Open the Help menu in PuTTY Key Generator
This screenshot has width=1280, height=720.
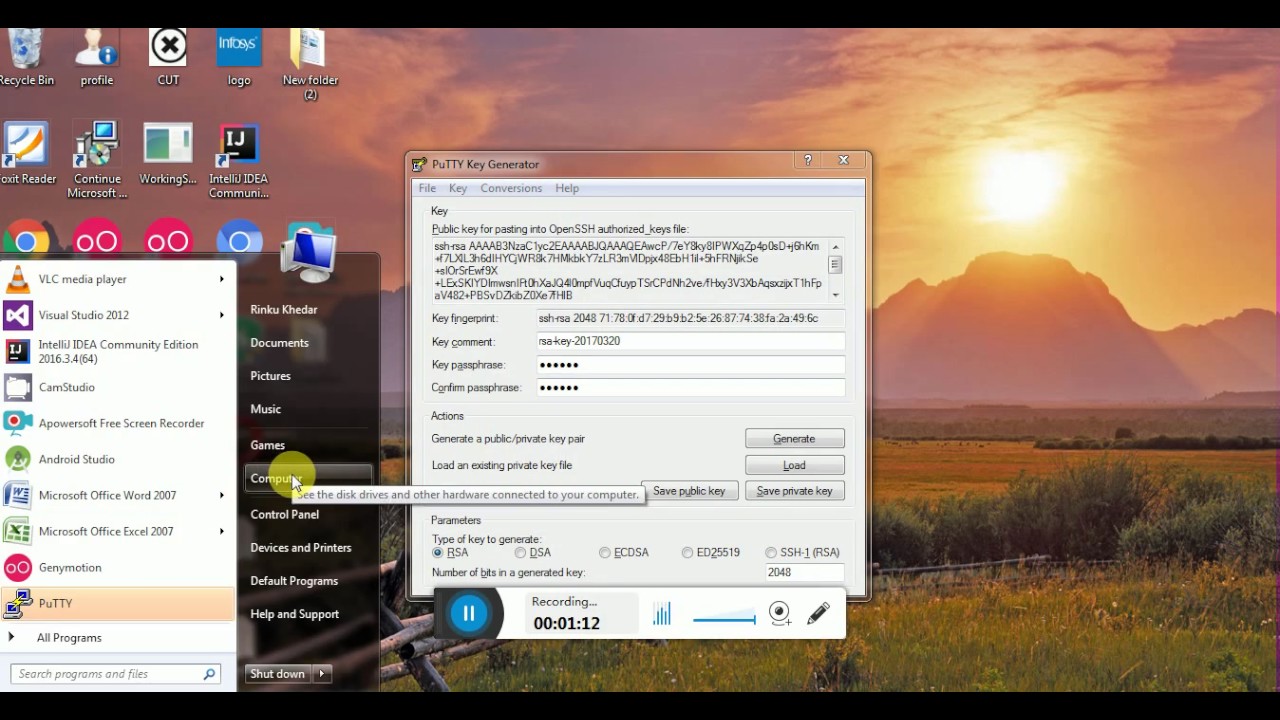[x=567, y=188]
